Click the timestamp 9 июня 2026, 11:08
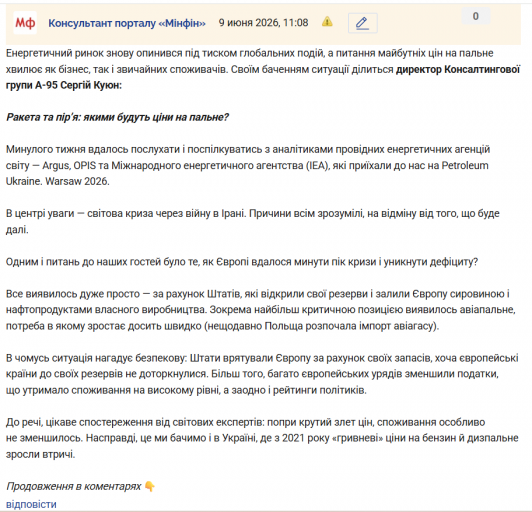The width and height of the screenshot is (532, 512). point(263,23)
